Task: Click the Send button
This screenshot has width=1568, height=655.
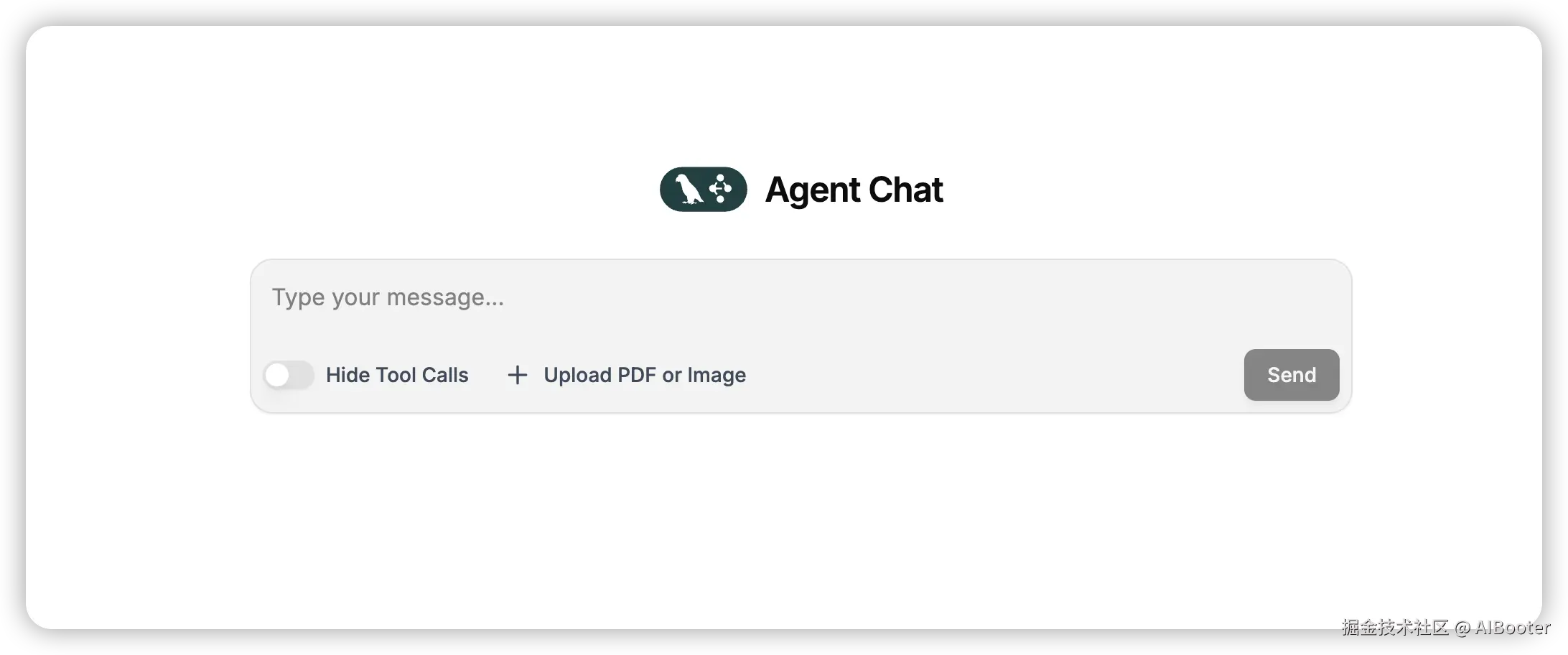Action: [1291, 375]
